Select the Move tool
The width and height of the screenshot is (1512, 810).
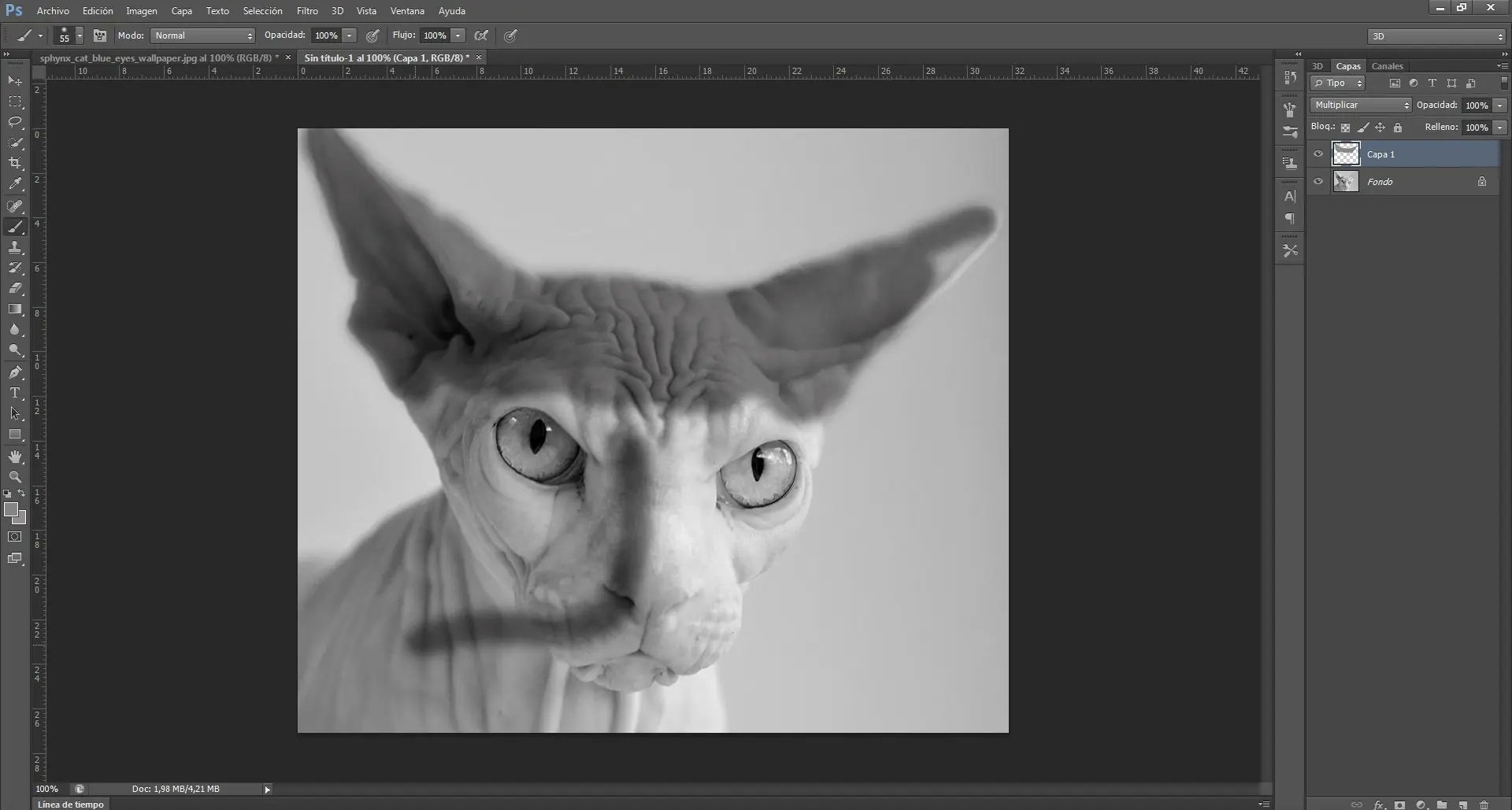coord(15,80)
